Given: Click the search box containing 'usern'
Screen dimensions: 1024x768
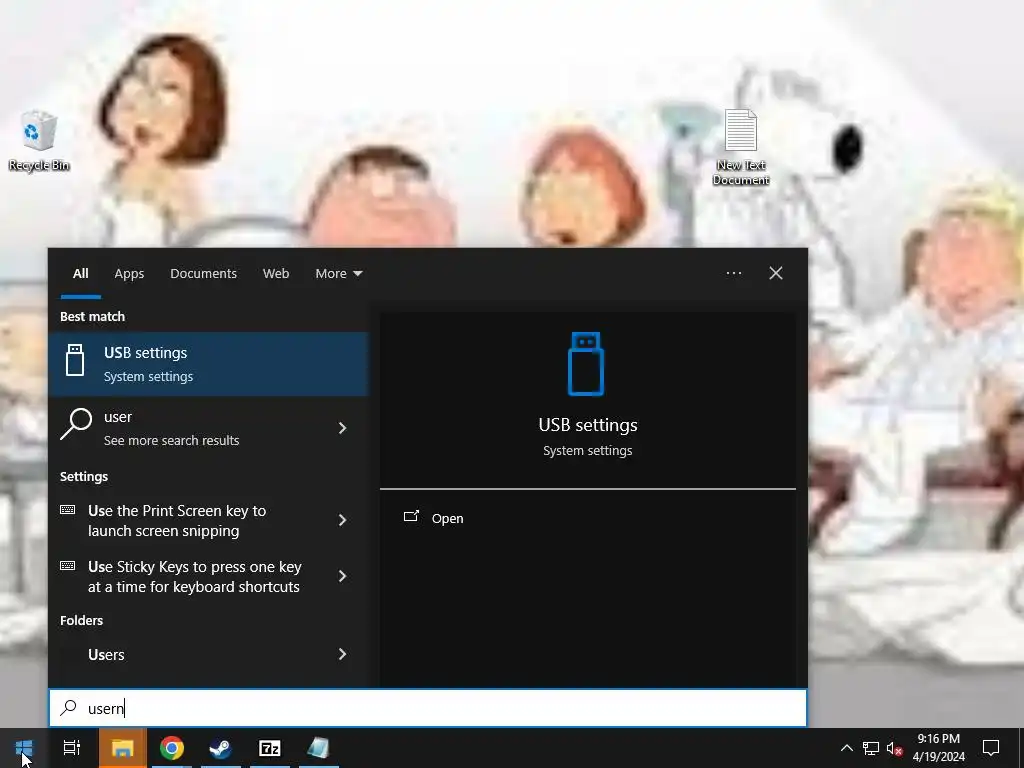Looking at the screenshot, I should (428, 708).
